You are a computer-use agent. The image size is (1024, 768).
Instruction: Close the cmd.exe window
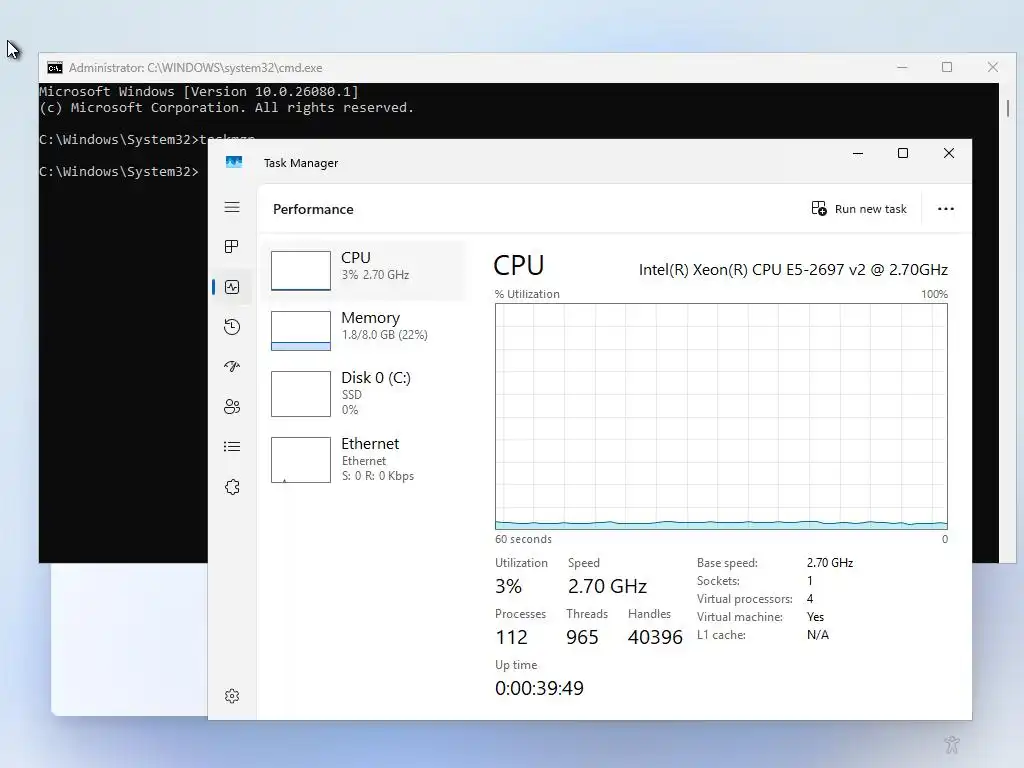993,67
